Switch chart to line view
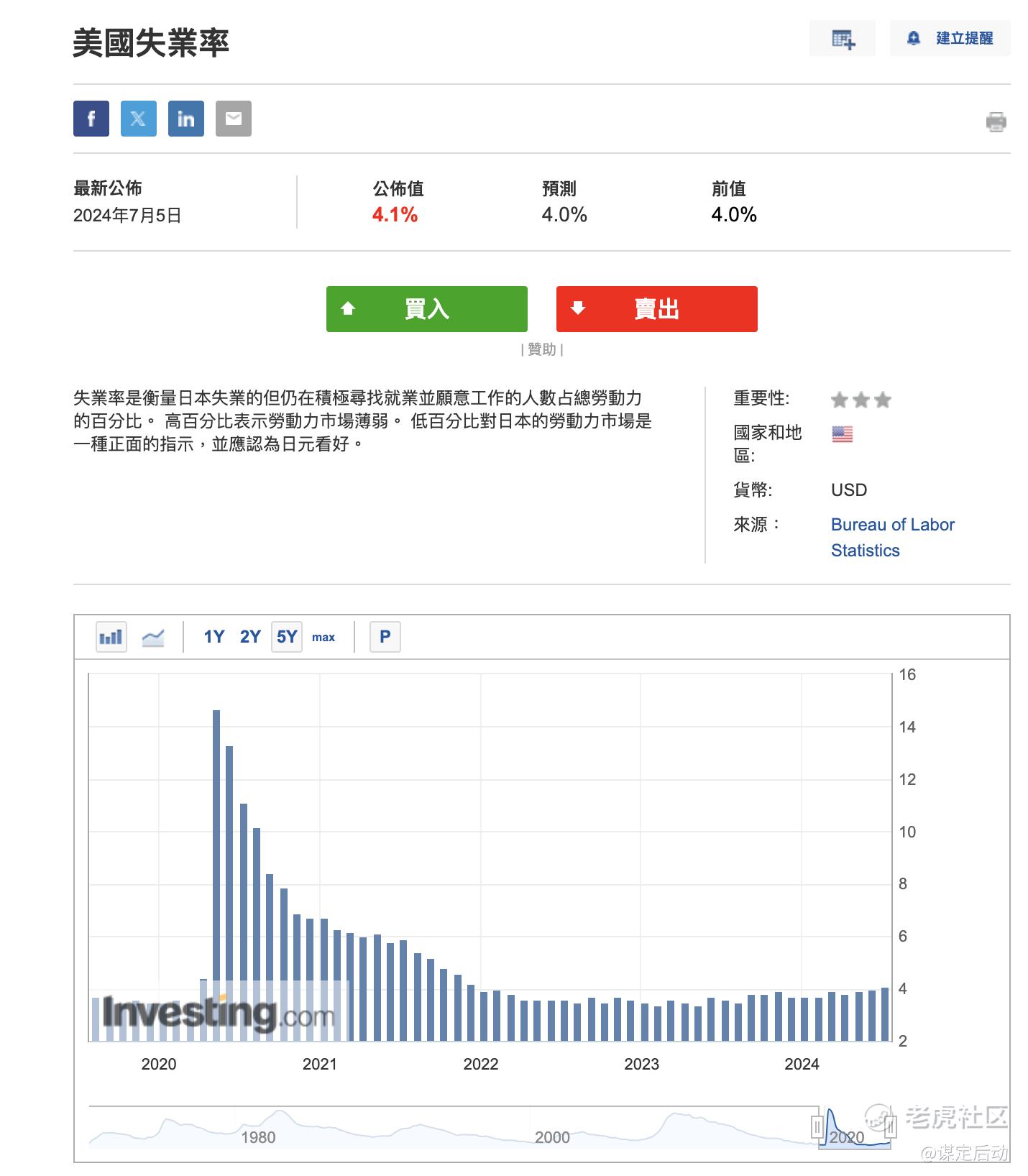Viewport: 1028px width, 1176px height. tap(153, 637)
